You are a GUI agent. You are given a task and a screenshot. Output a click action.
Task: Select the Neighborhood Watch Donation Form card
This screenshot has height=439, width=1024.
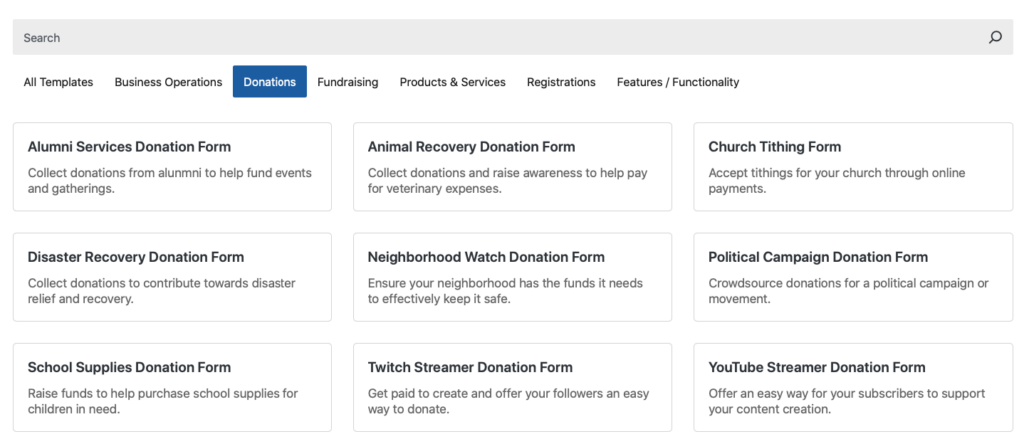pos(512,277)
